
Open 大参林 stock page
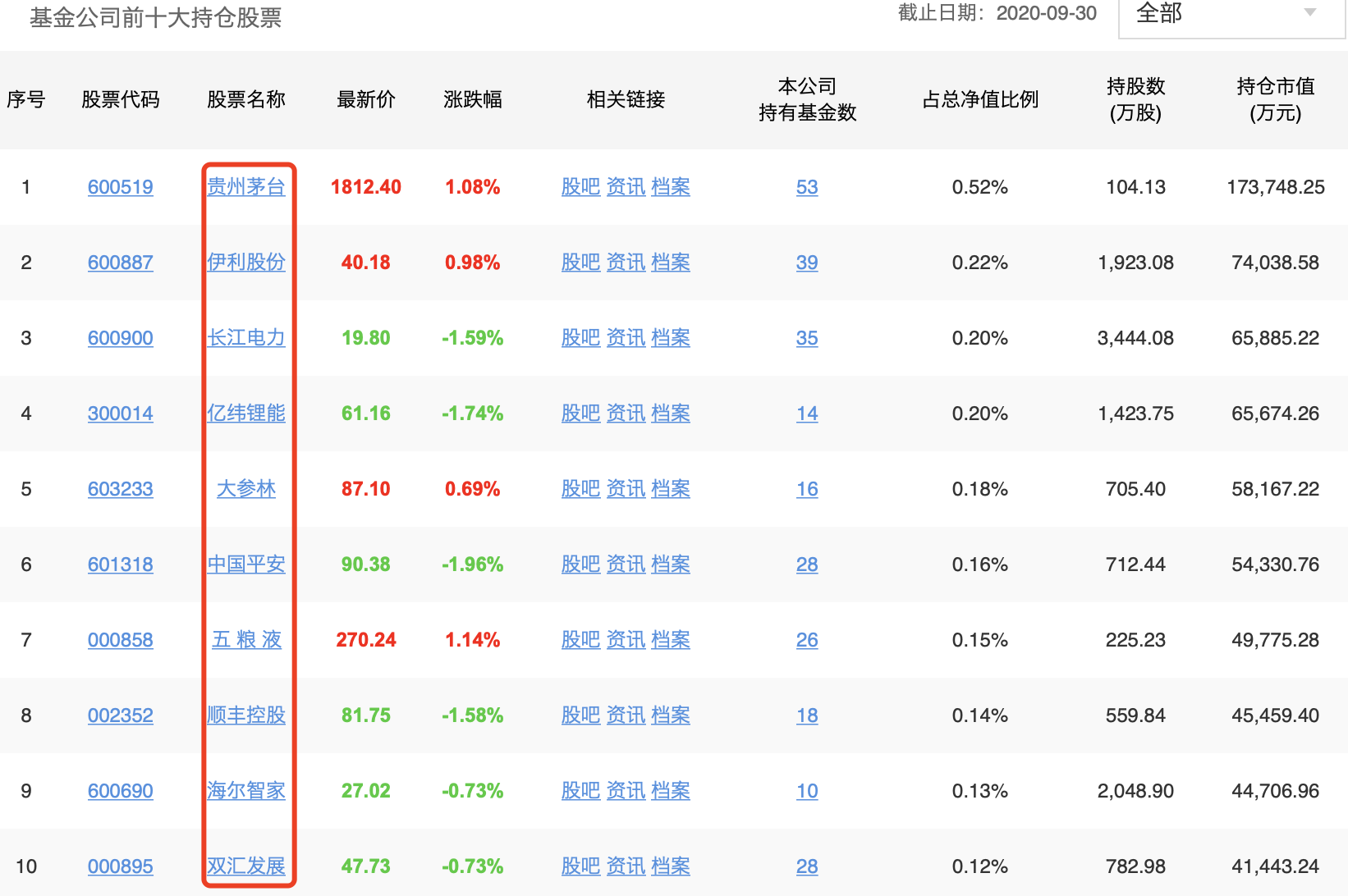tap(246, 489)
